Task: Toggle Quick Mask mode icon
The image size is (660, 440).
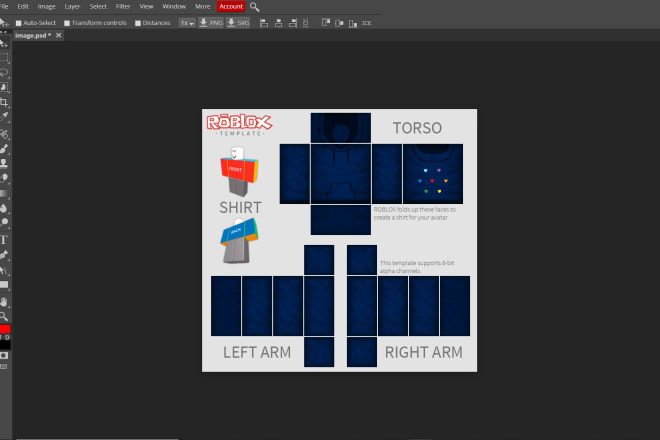Action: [x=4, y=356]
